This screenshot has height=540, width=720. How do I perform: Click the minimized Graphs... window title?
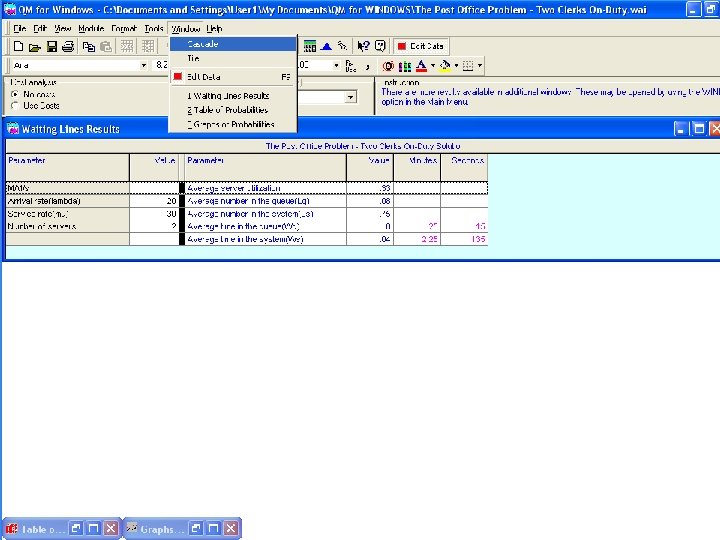[x=162, y=529]
